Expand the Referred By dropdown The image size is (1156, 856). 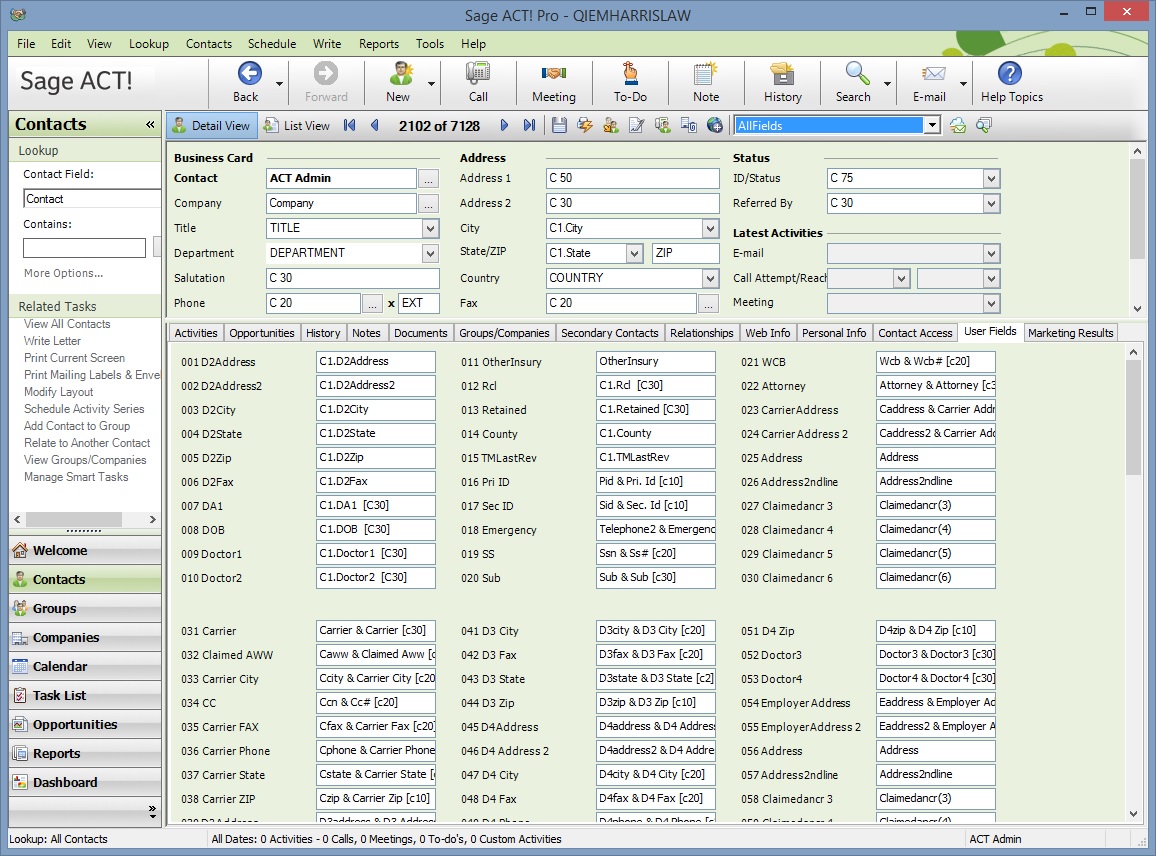coord(992,203)
